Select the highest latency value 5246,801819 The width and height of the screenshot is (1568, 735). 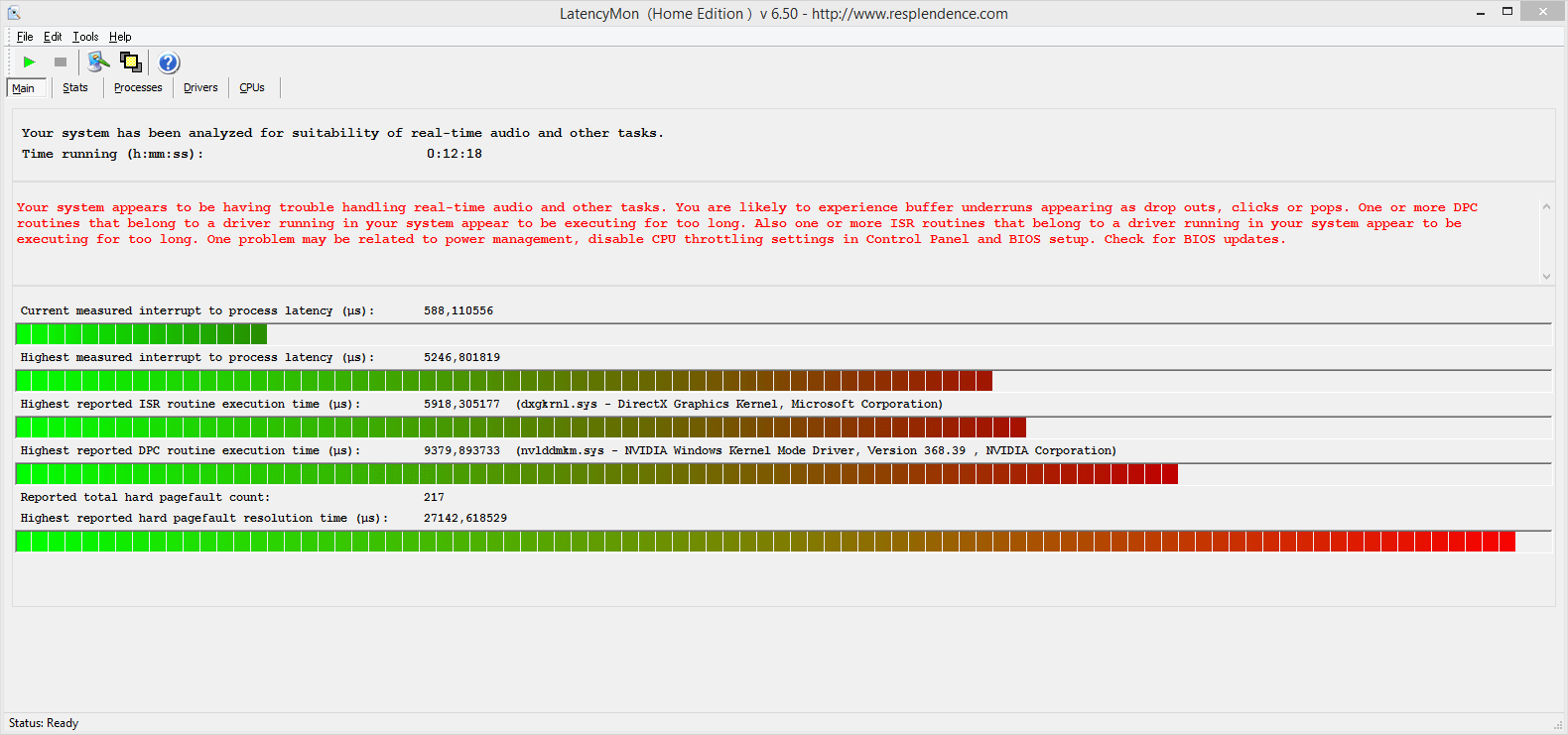[x=461, y=357]
